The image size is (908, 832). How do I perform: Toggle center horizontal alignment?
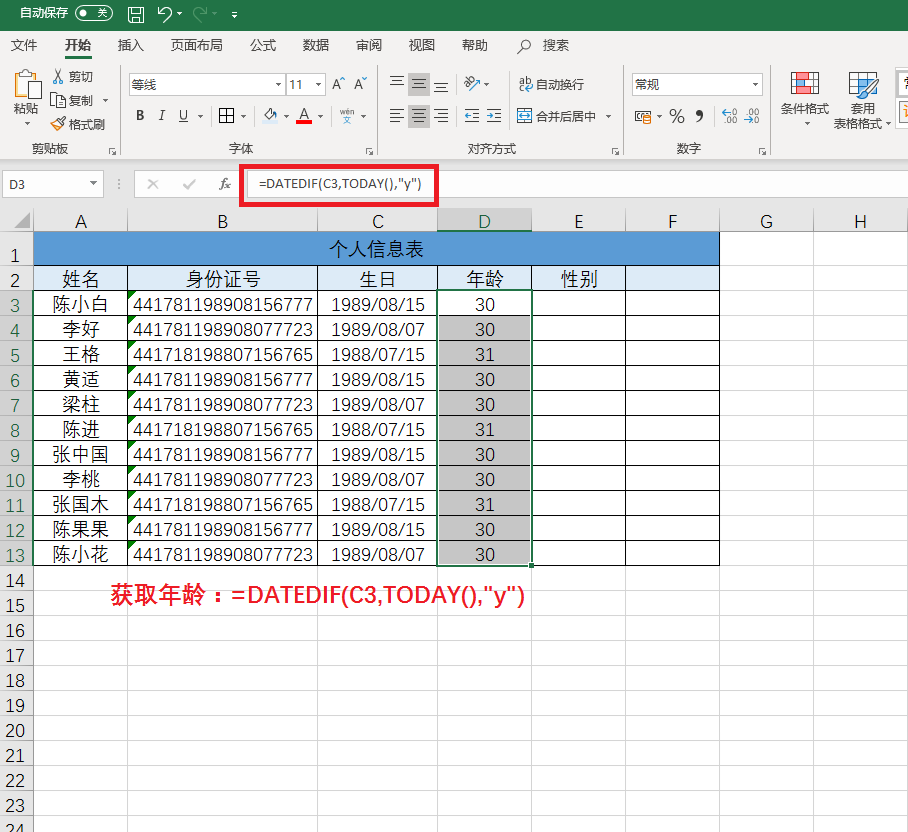click(x=419, y=116)
